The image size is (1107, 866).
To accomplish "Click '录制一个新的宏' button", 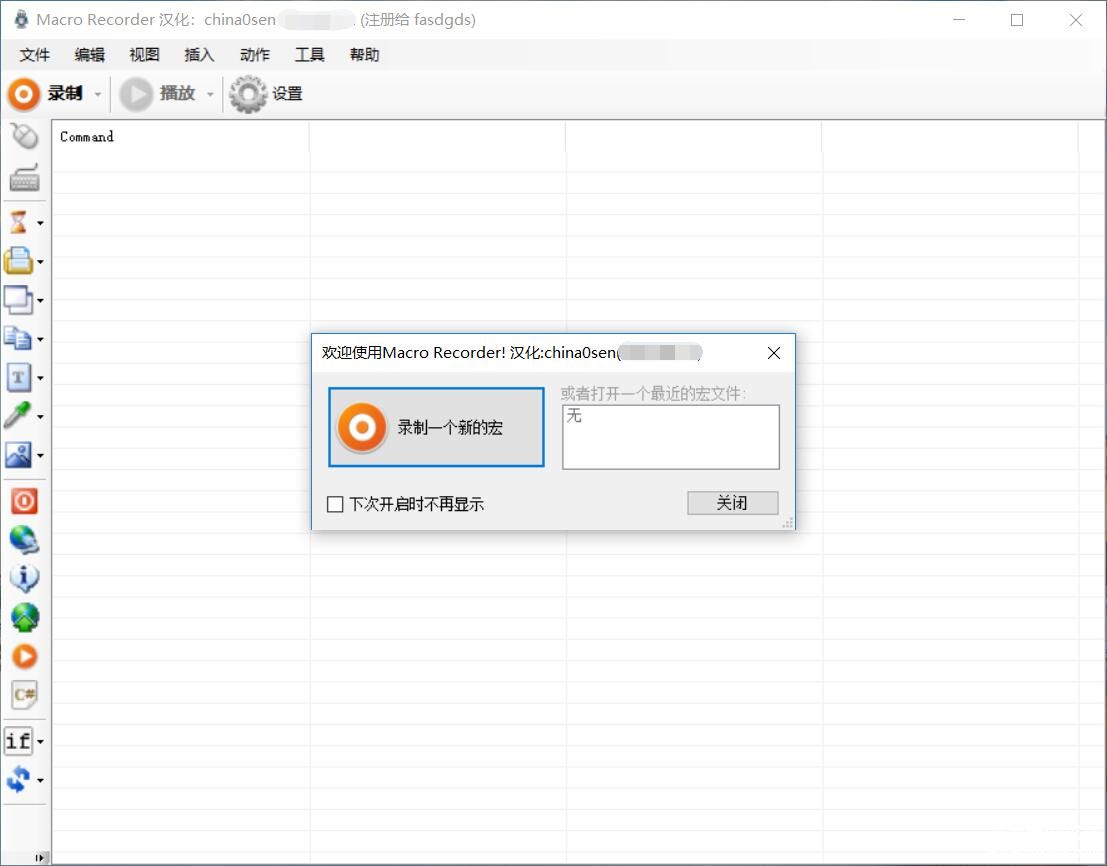I will coord(436,428).
